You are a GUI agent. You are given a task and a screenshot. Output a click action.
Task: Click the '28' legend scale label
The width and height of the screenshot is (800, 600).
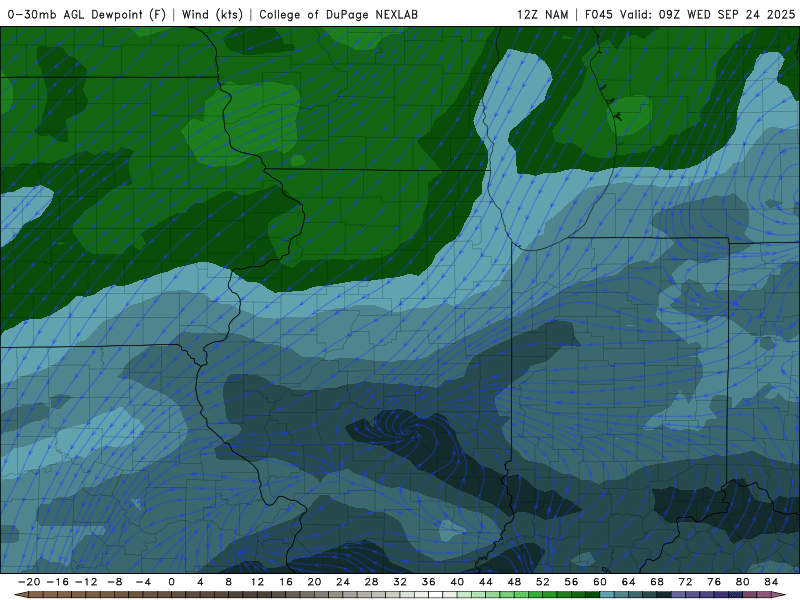(371, 582)
